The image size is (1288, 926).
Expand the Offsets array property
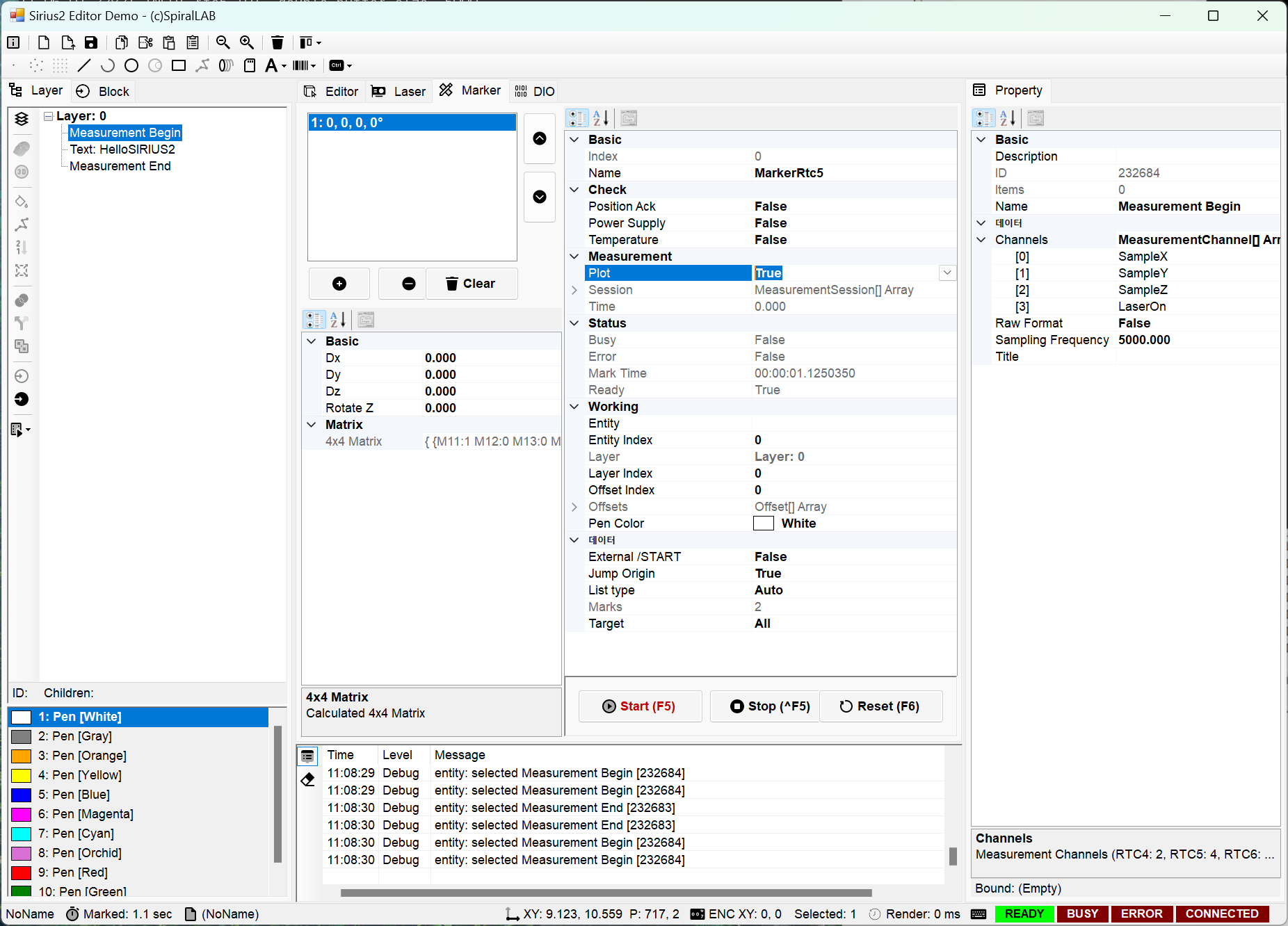click(574, 507)
